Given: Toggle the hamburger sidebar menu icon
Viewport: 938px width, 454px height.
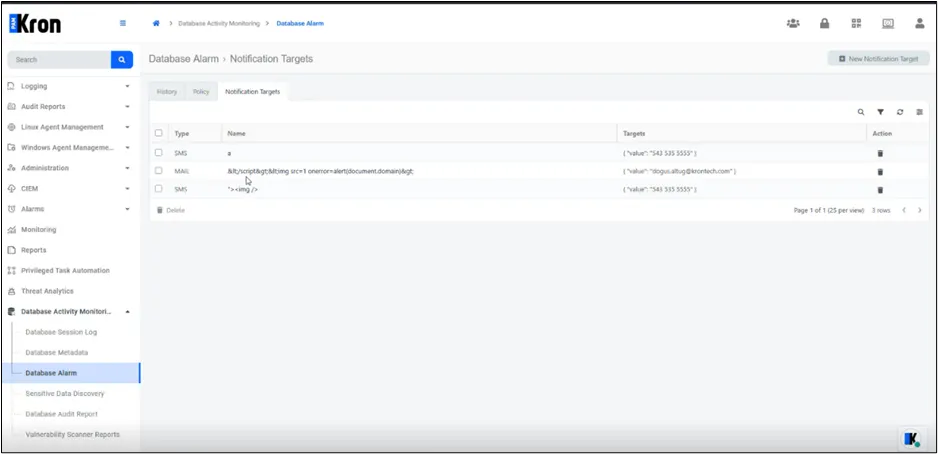Looking at the screenshot, I should pos(123,23).
